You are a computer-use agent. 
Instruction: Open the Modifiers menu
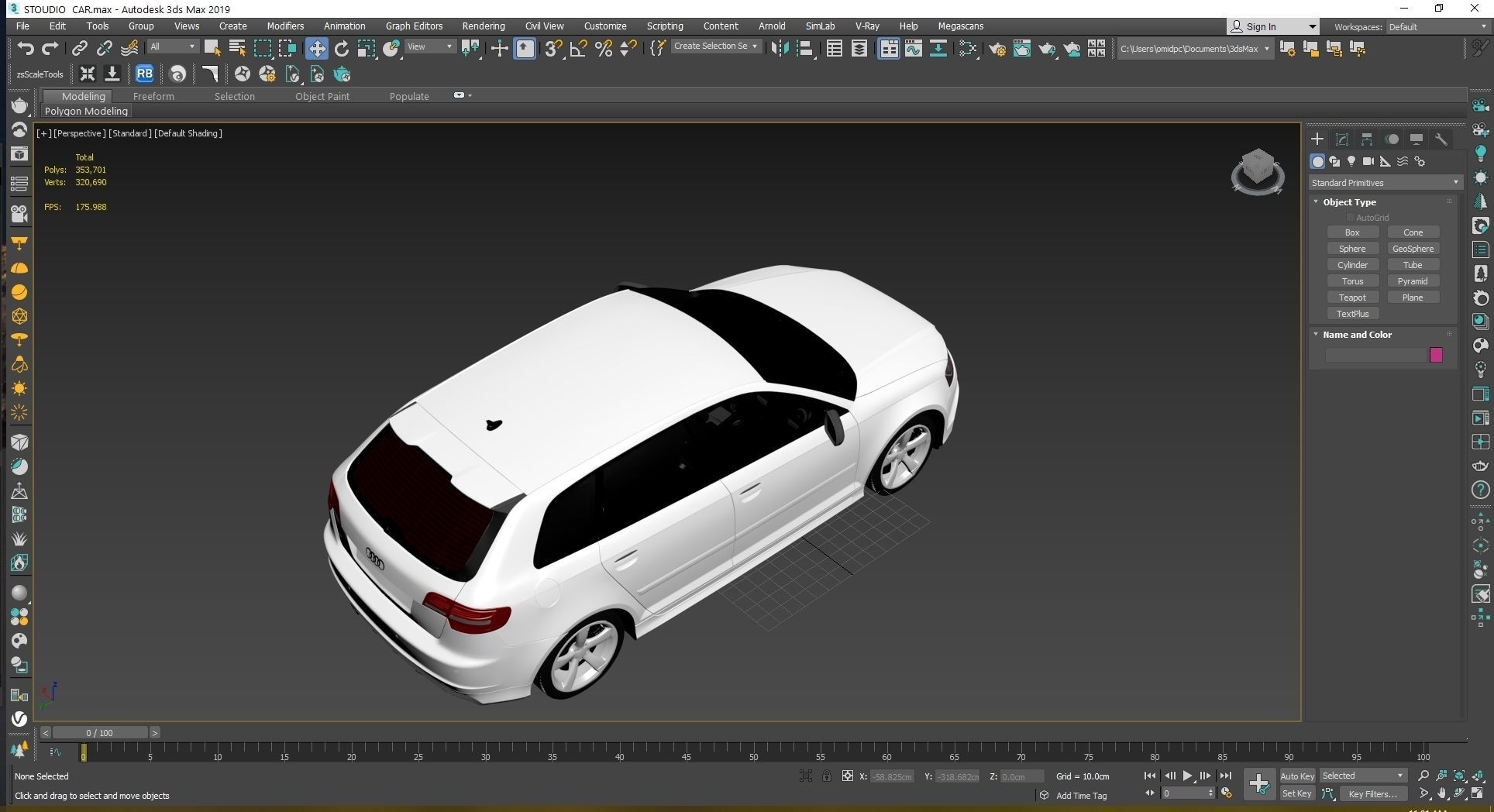285,26
